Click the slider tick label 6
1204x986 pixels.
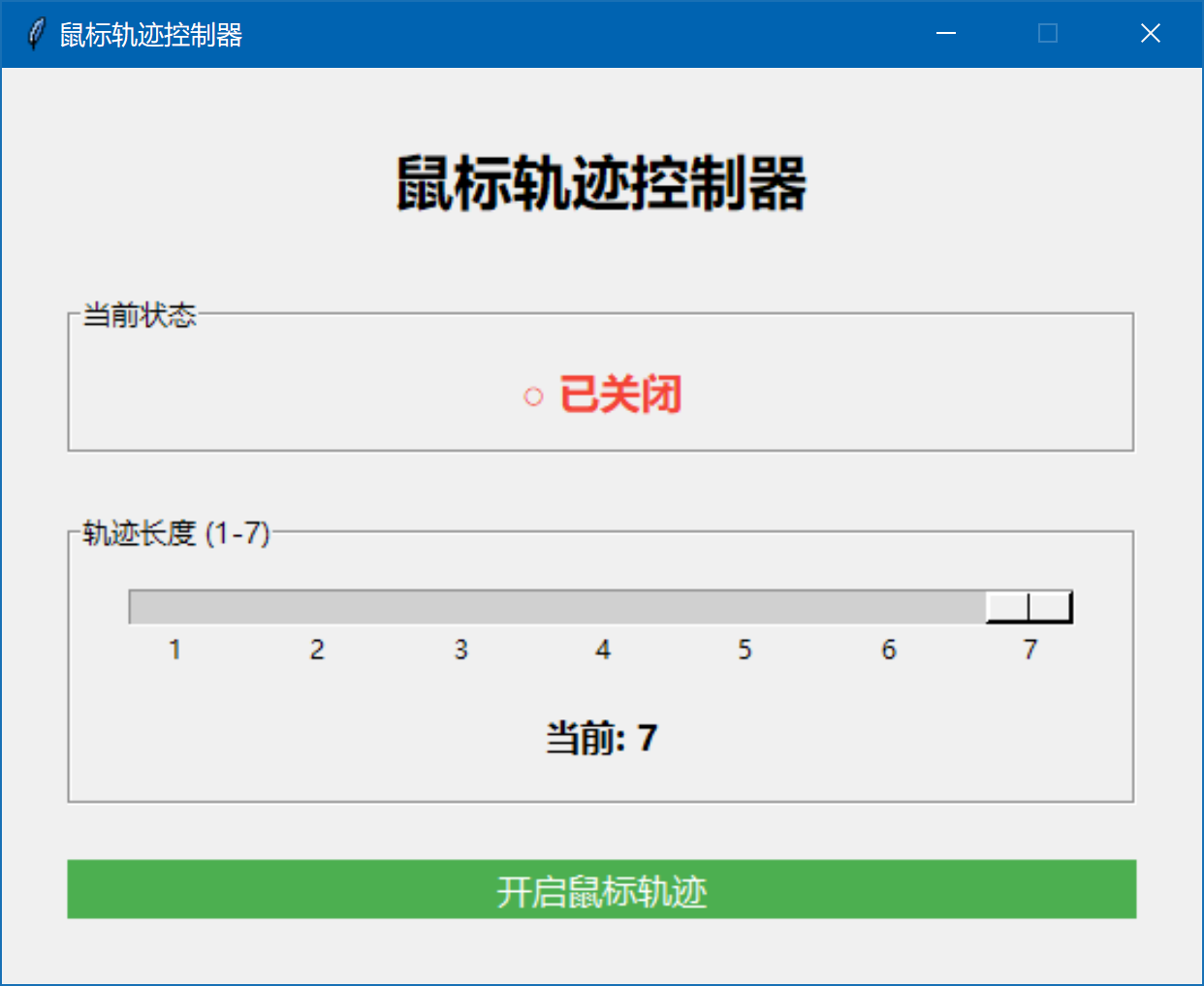(888, 650)
